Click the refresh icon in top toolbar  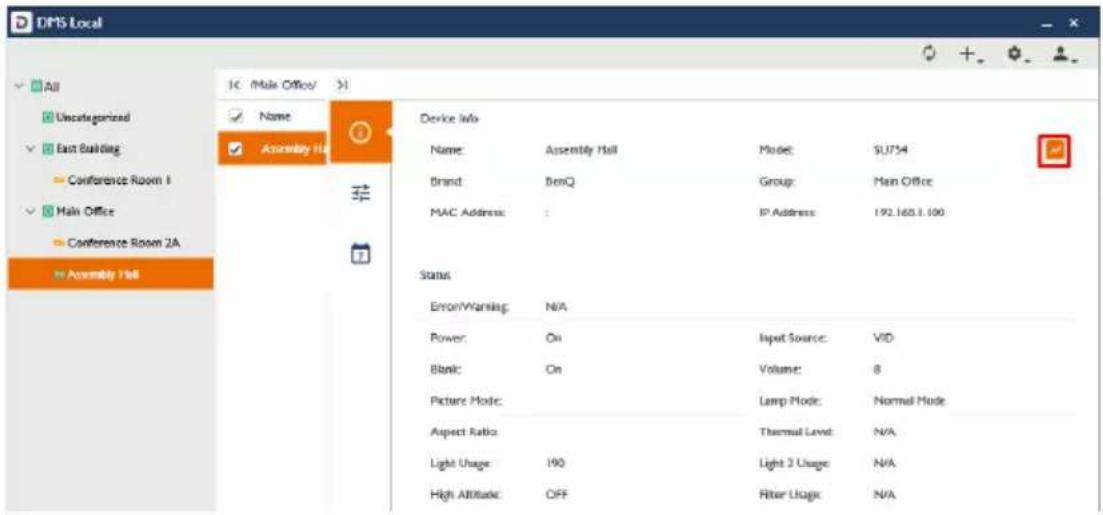click(931, 53)
